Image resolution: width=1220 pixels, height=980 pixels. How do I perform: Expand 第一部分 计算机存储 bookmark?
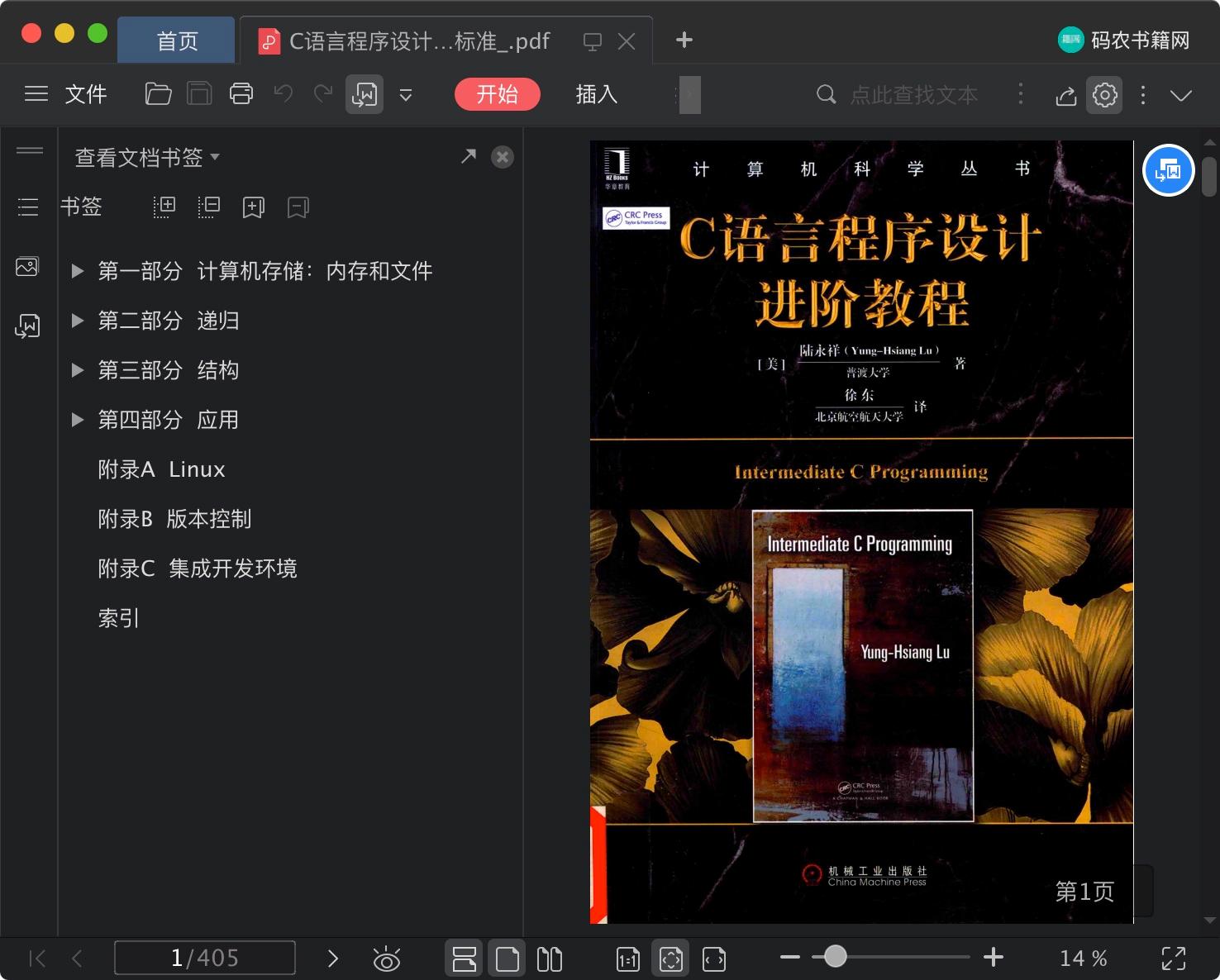tap(78, 271)
